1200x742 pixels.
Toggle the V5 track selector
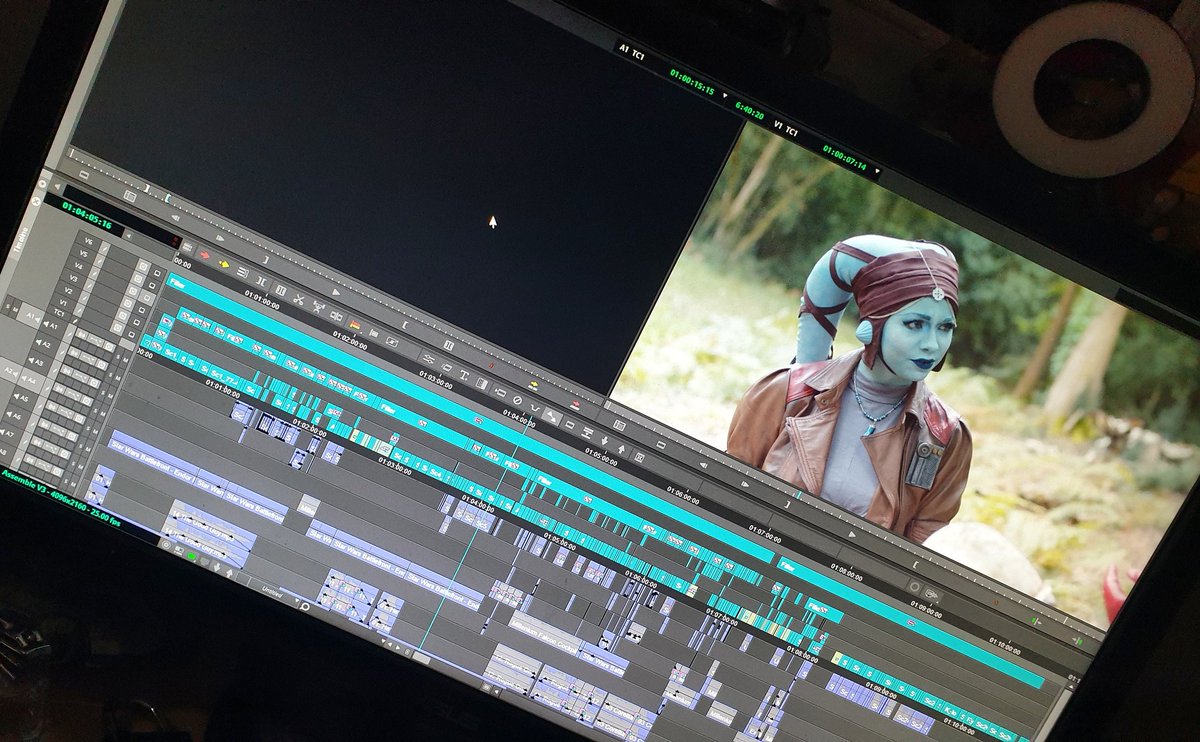tap(83, 253)
